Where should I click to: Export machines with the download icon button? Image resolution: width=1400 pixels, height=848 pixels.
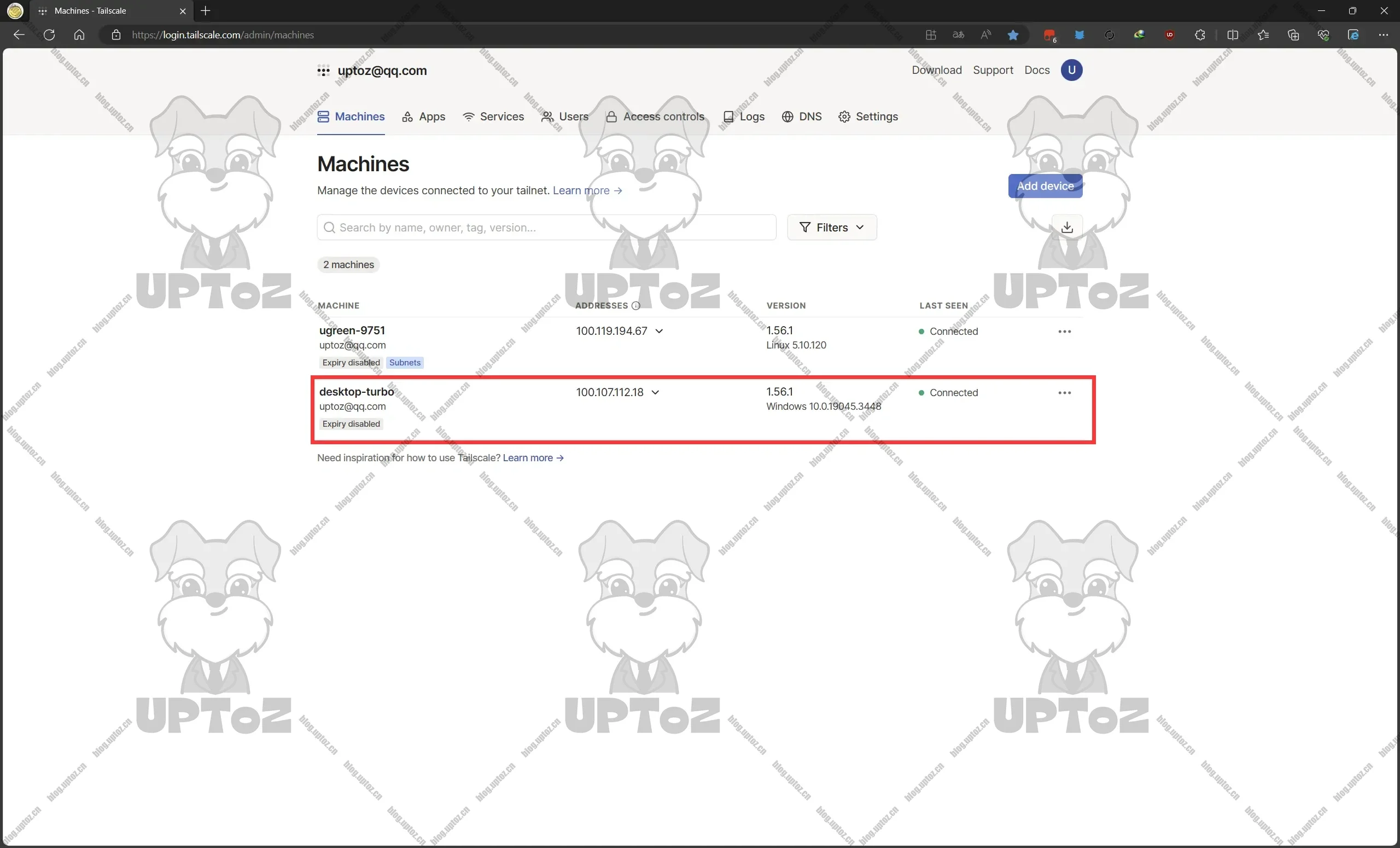1067,228
